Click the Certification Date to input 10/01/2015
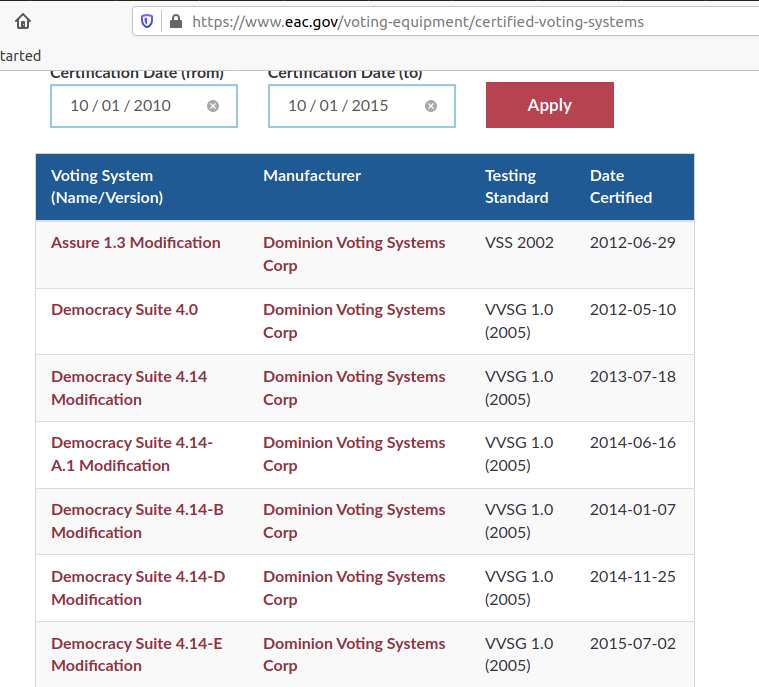Screen dimensions: 759x687 click(362, 106)
